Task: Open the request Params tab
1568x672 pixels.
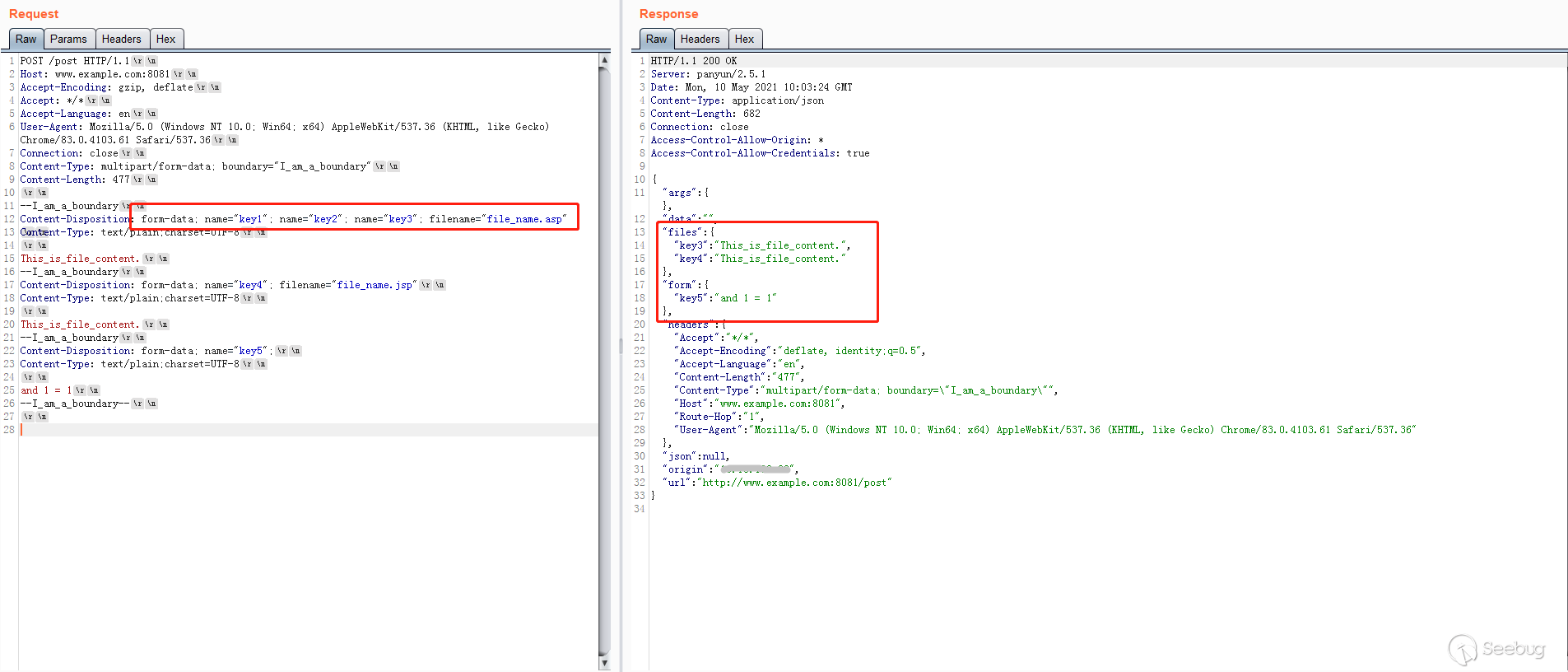Action: point(67,39)
